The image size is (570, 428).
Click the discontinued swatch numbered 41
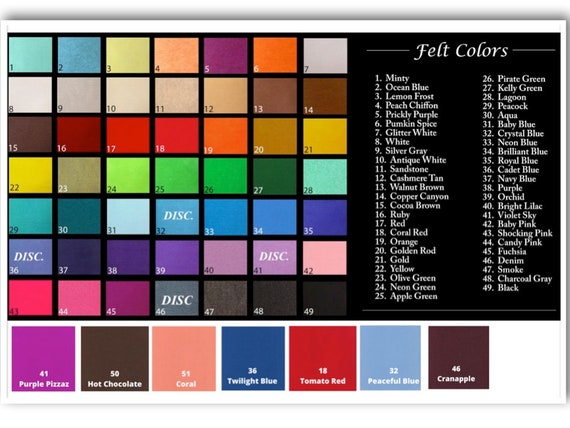click(275, 257)
